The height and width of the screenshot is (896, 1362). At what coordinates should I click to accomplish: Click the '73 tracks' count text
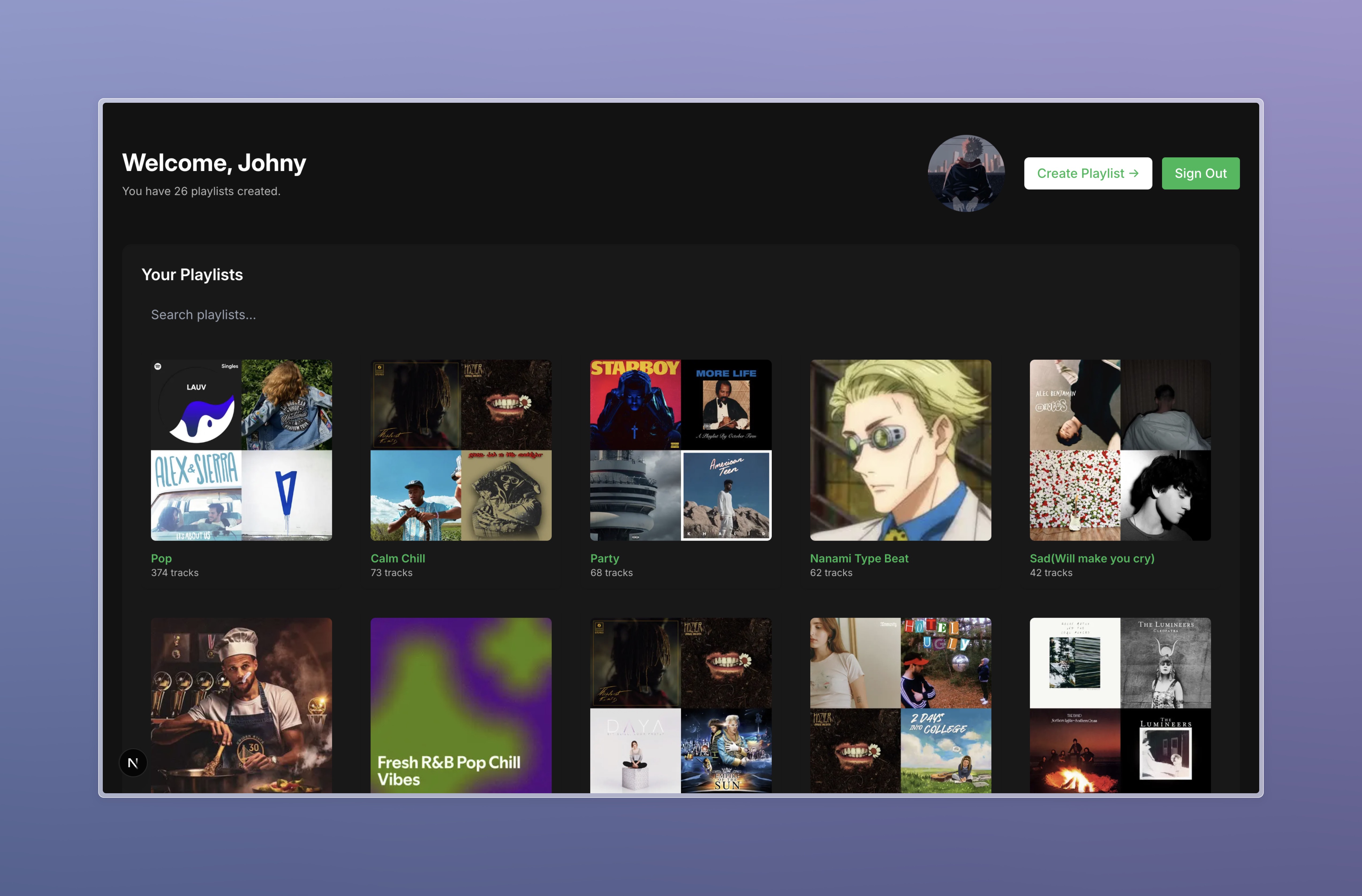391,573
